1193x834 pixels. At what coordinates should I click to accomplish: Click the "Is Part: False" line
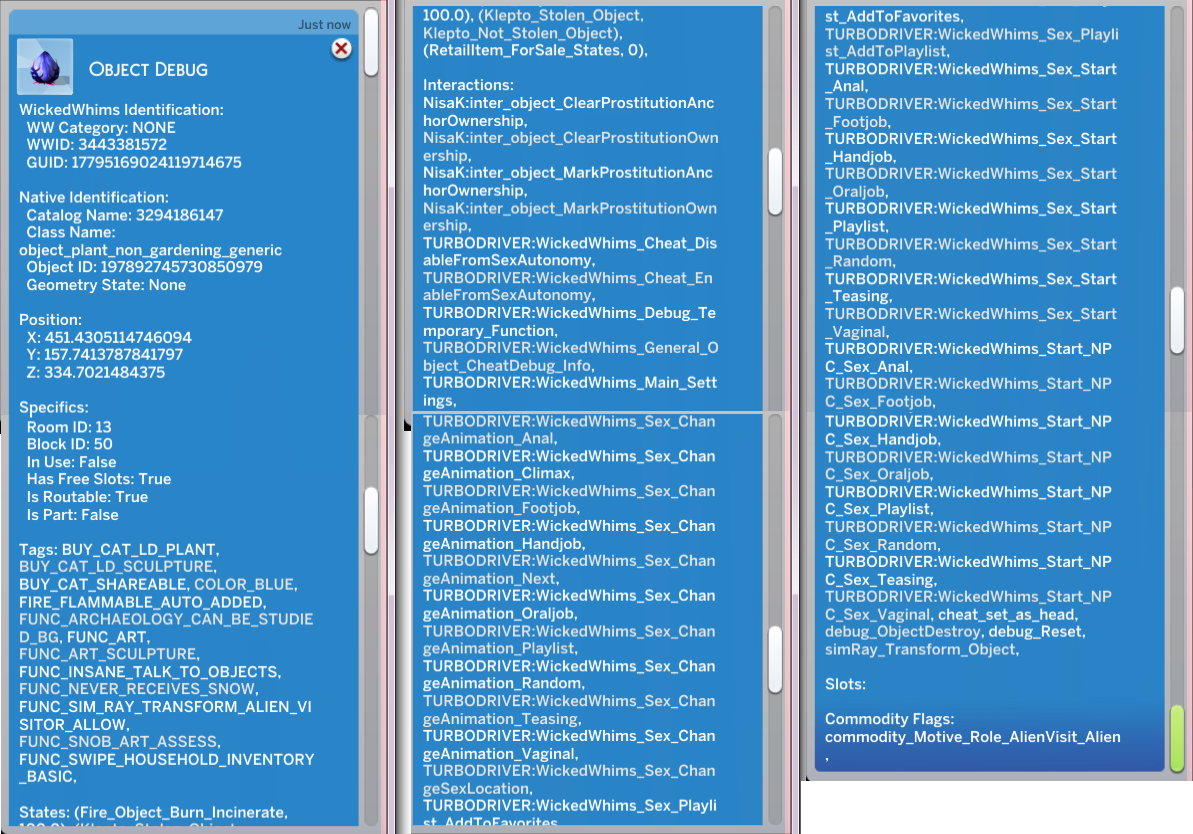point(73,515)
